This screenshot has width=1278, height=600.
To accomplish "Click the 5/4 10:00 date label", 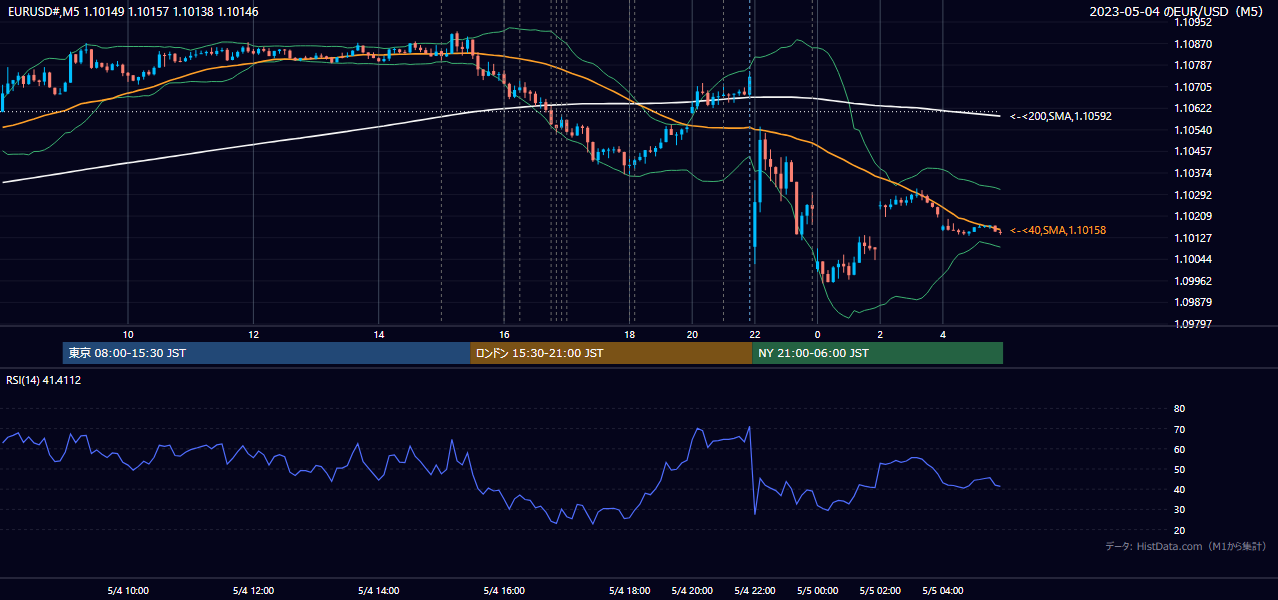I will 128,590.
